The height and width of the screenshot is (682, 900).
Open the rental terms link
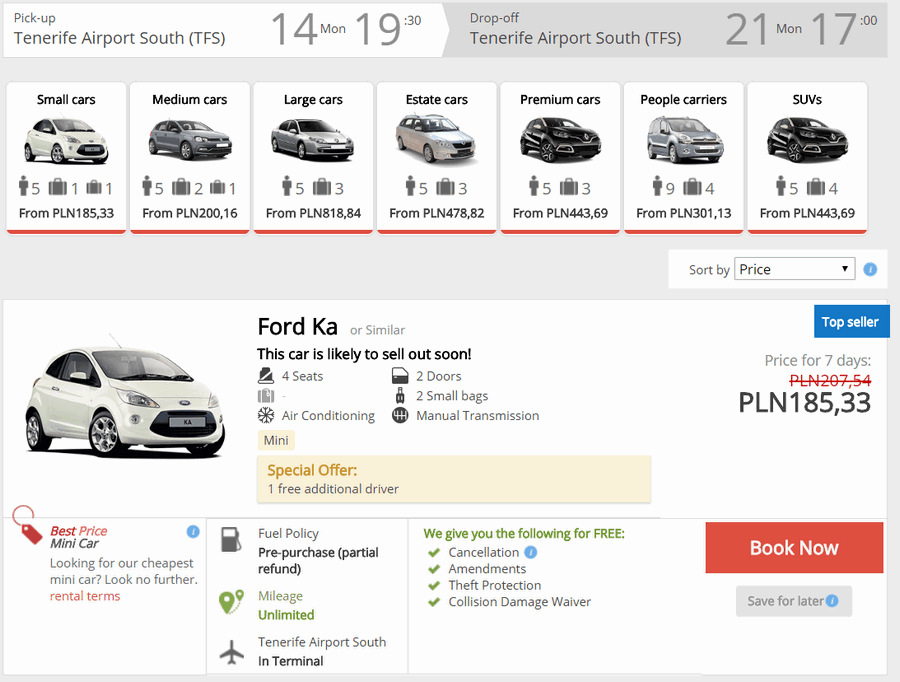pyautogui.click(x=85, y=596)
